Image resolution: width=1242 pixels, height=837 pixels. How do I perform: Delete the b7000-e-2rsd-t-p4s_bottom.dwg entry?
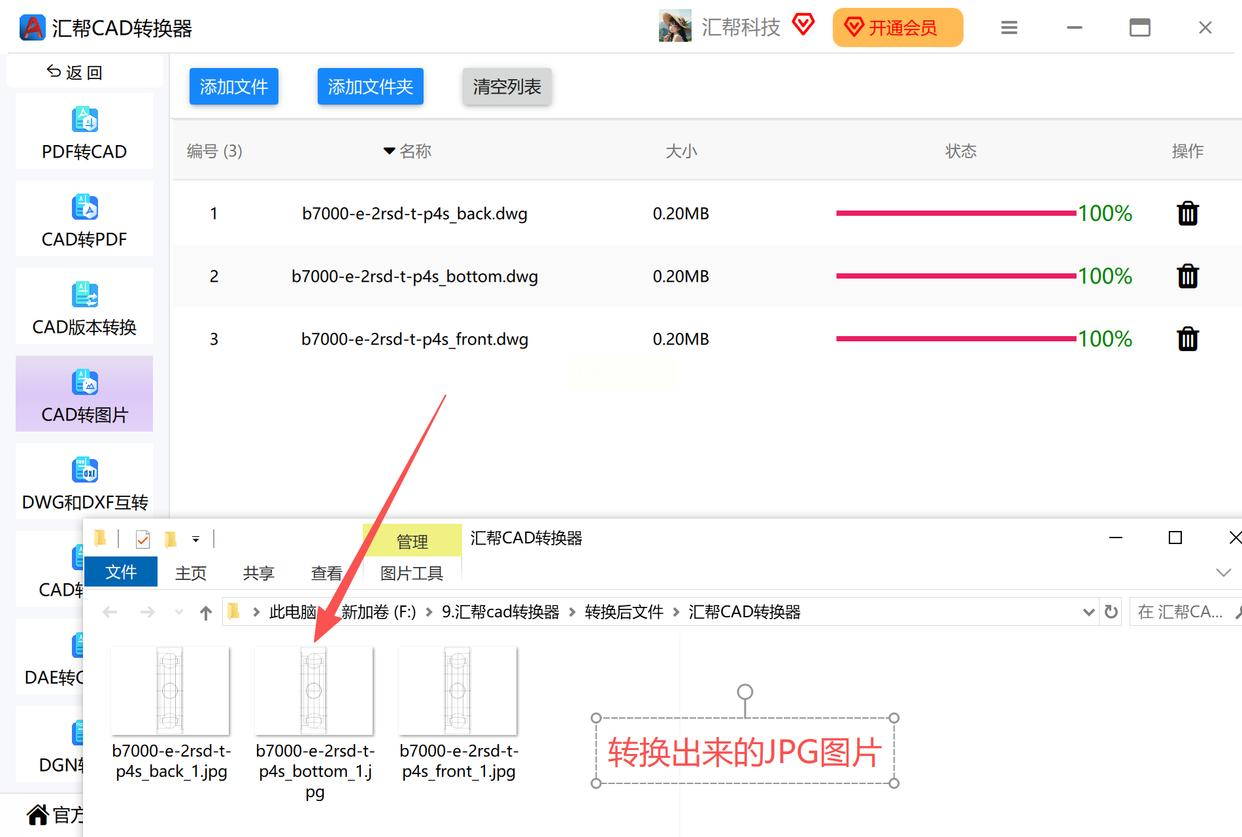coord(1187,276)
